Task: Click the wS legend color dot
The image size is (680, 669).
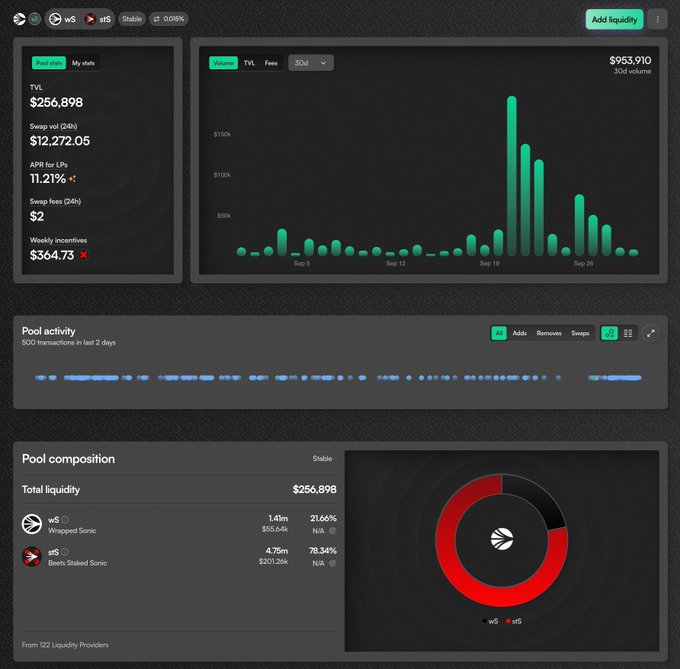Action: tap(485, 621)
